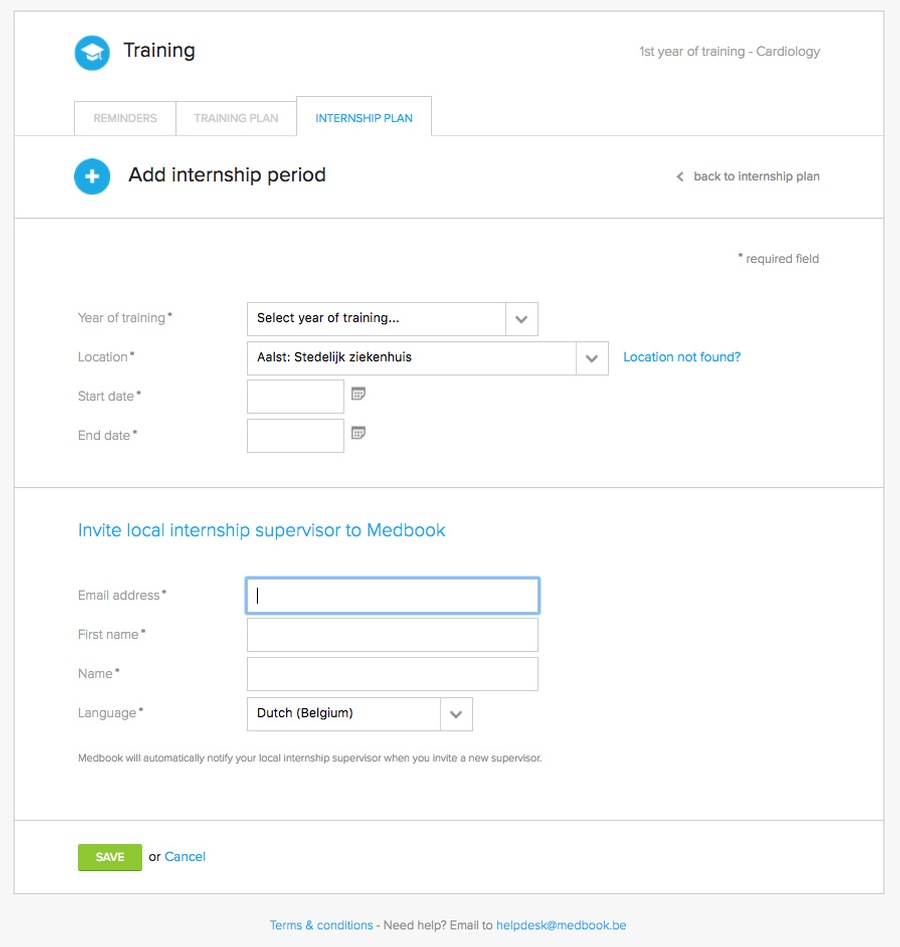Image resolution: width=900 pixels, height=947 pixels.
Task: Focus the First name input field
Action: click(392, 635)
